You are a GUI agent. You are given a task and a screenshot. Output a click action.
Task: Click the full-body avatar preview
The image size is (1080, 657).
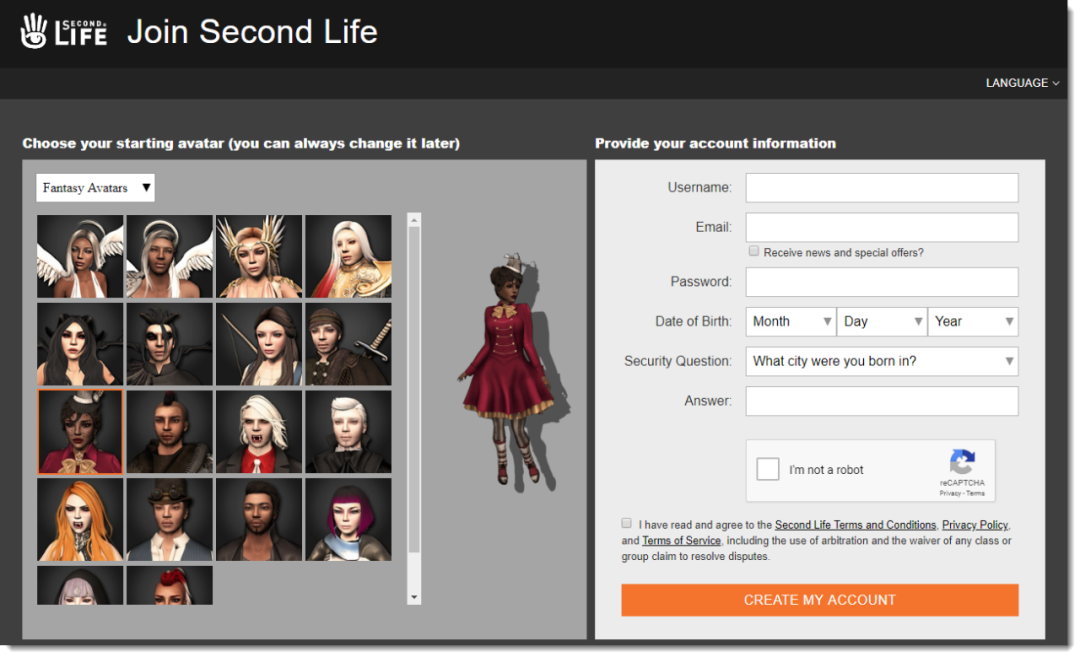pos(512,371)
